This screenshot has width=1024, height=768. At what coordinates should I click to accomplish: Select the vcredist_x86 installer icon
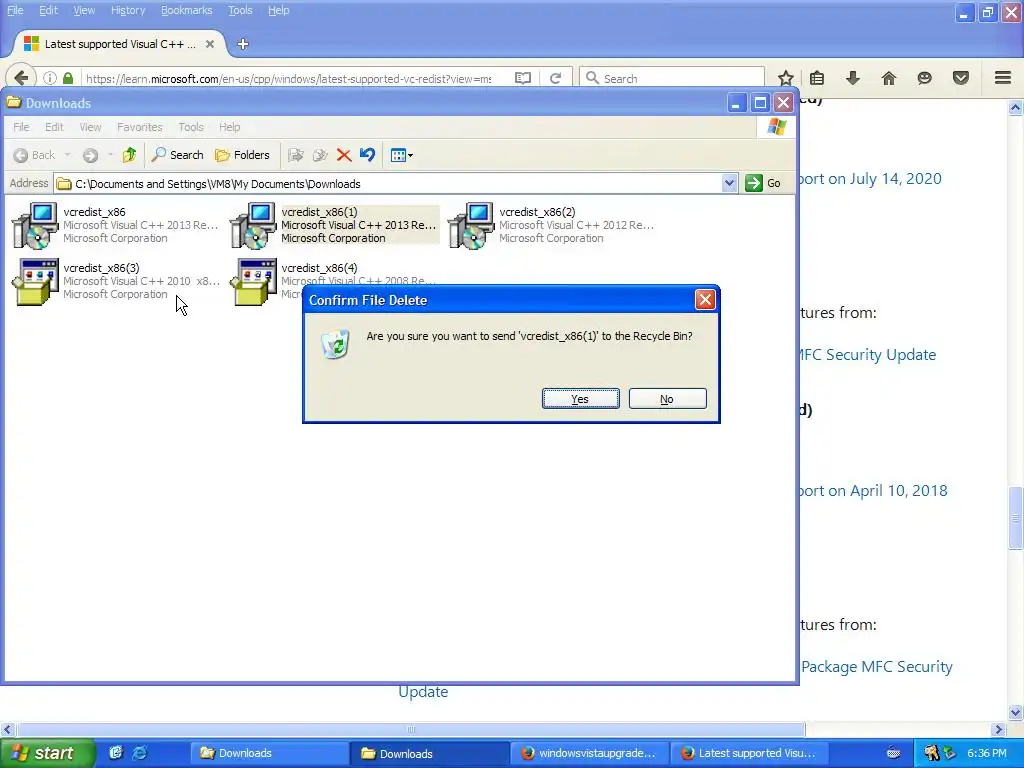point(35,225)
